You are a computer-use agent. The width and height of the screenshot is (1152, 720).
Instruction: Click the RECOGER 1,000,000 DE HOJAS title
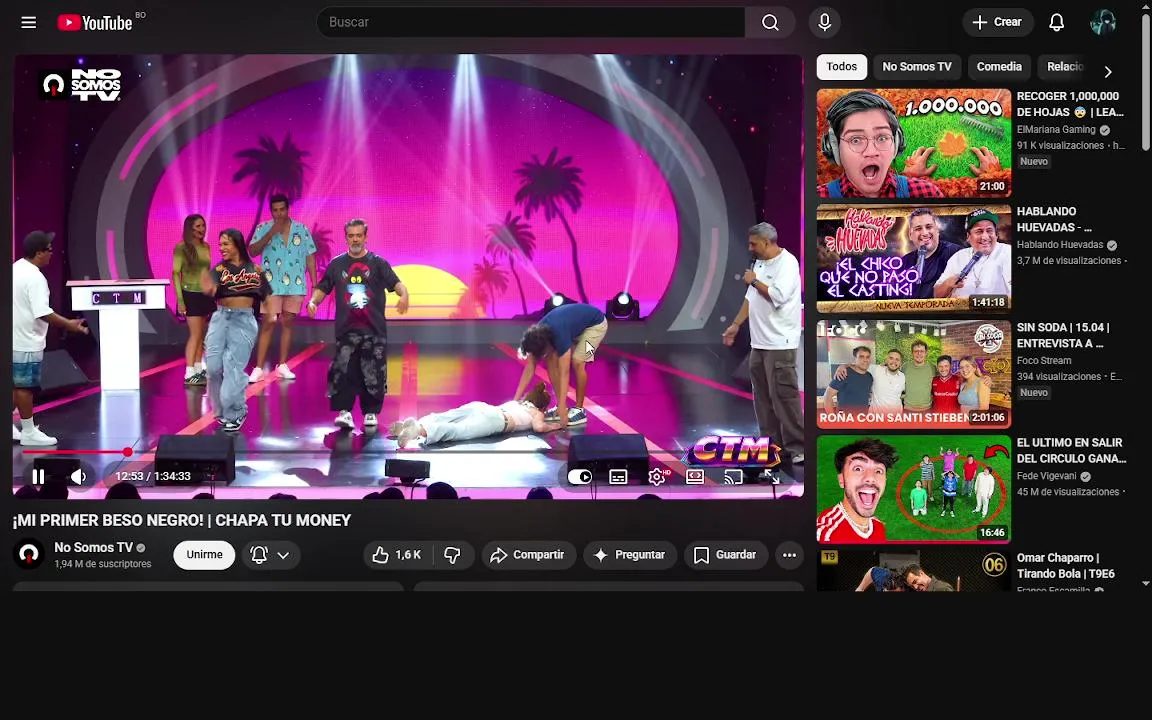coord(1070,104)
